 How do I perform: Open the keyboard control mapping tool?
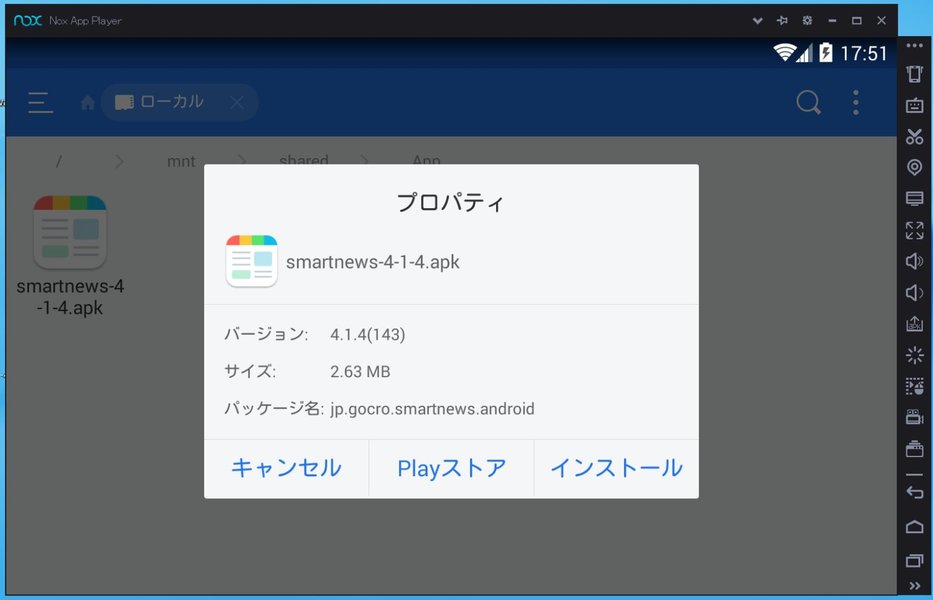pyautogui.click(x=915, y=105)
